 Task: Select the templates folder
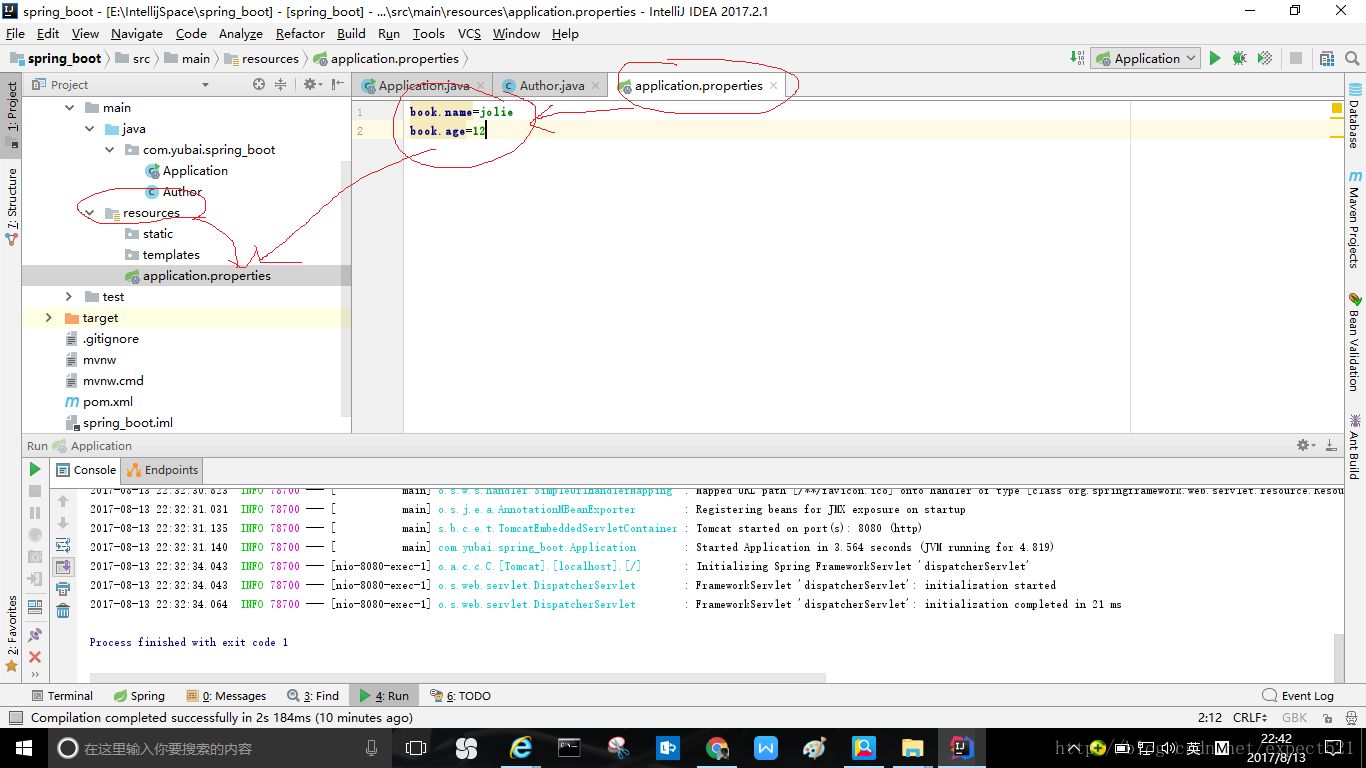pyautogui.click(x=171, y=254)
